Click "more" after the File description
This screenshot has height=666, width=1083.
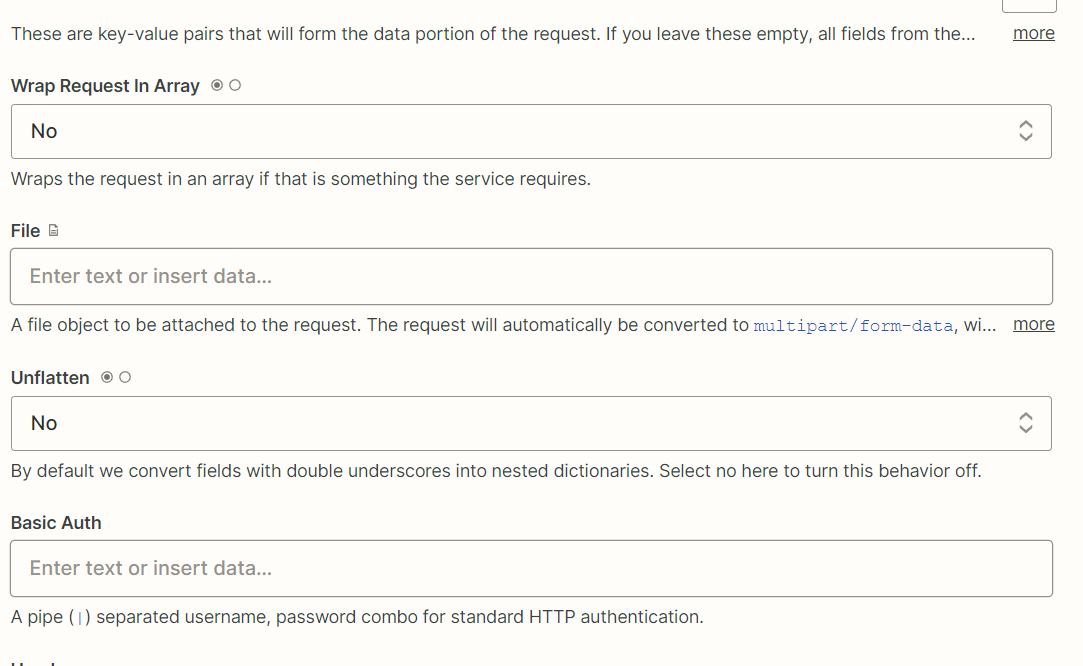point(1033,324)
